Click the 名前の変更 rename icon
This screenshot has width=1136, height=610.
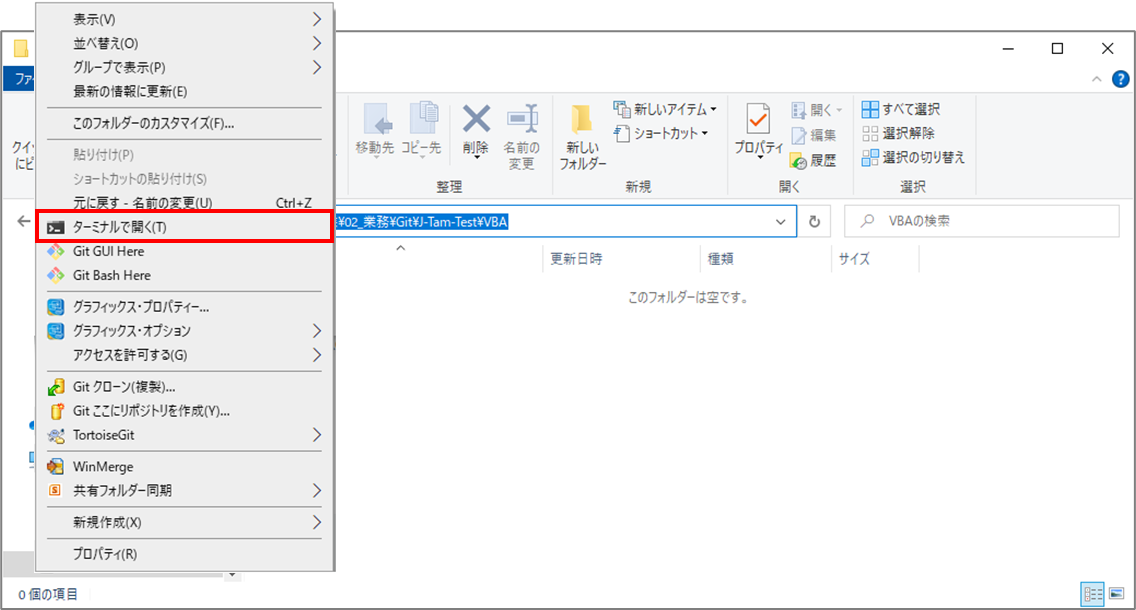[522, 119]
